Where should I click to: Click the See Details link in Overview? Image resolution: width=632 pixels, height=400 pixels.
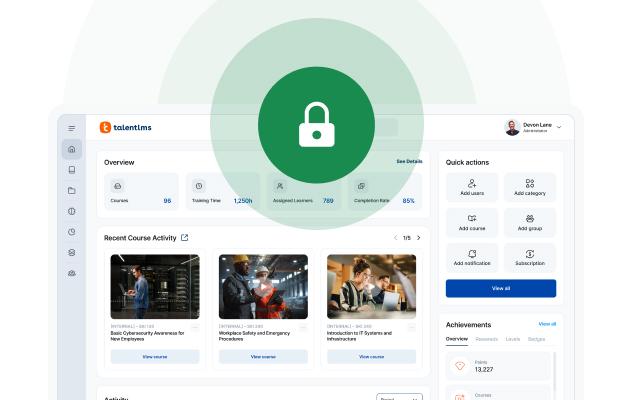click(x=409, y=161)
